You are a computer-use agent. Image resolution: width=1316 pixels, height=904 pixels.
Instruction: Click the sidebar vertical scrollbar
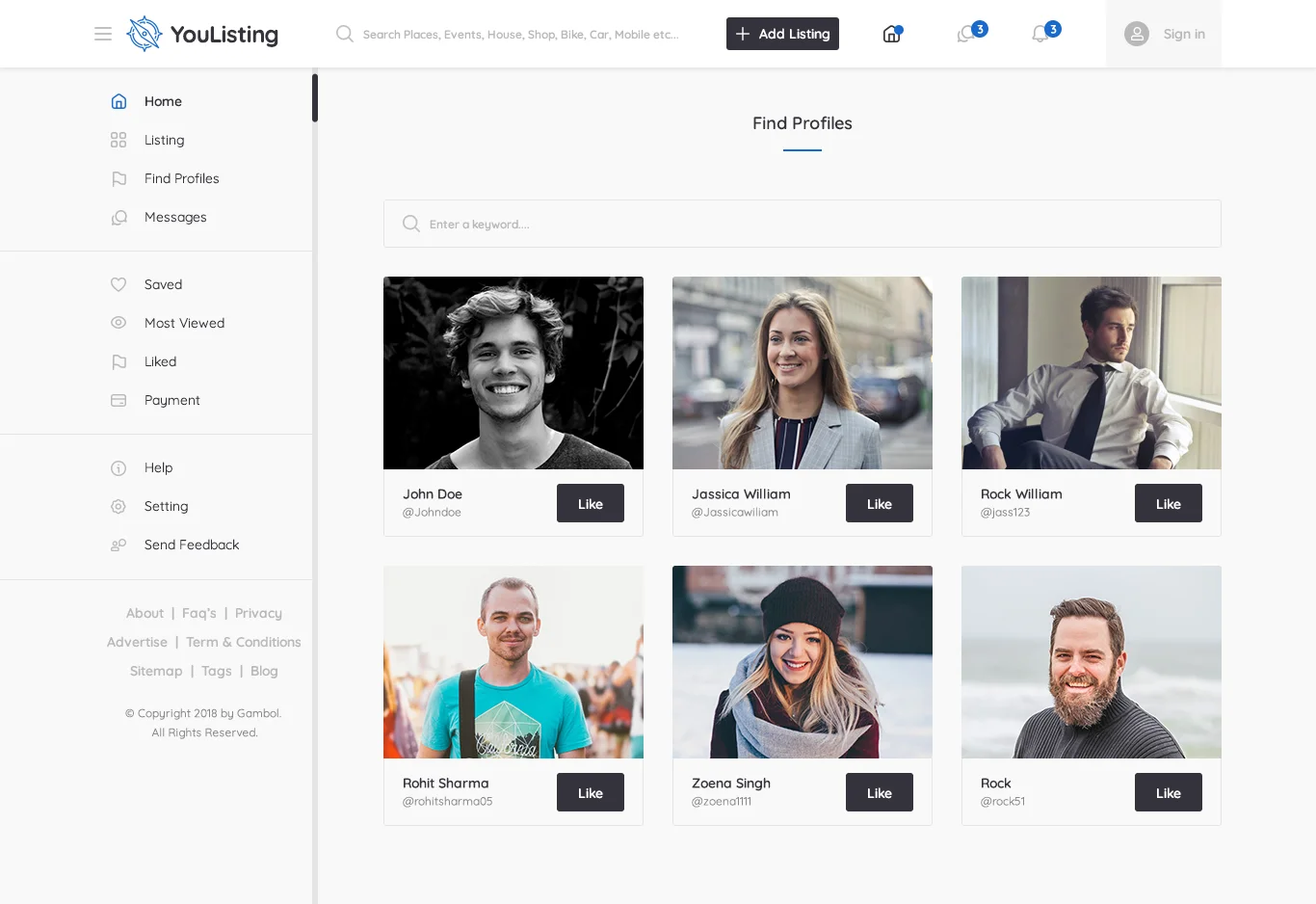[x=315, y=98]
